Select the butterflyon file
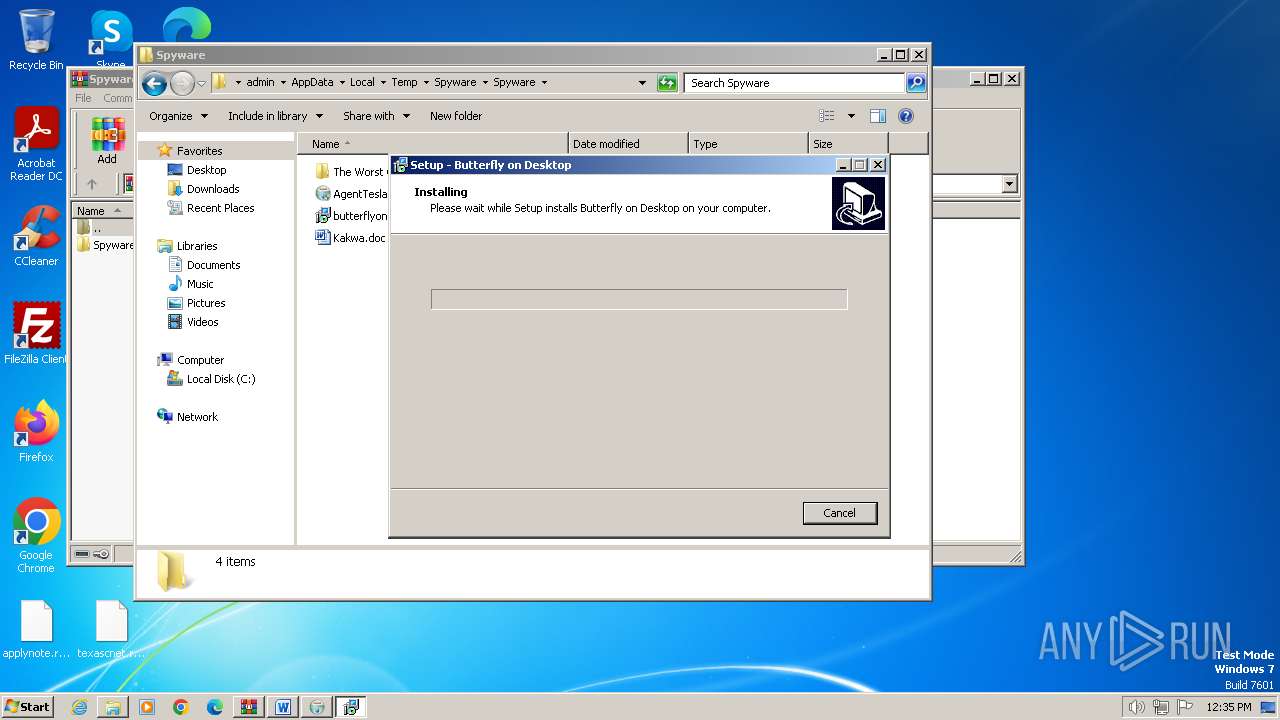This screenshot has height=720, width=1280. 351,216
